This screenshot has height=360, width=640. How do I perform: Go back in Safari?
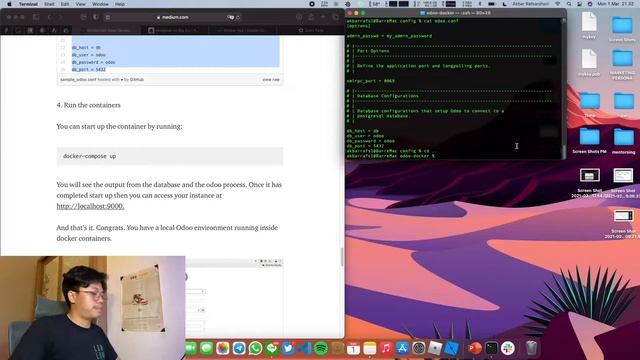49,17
